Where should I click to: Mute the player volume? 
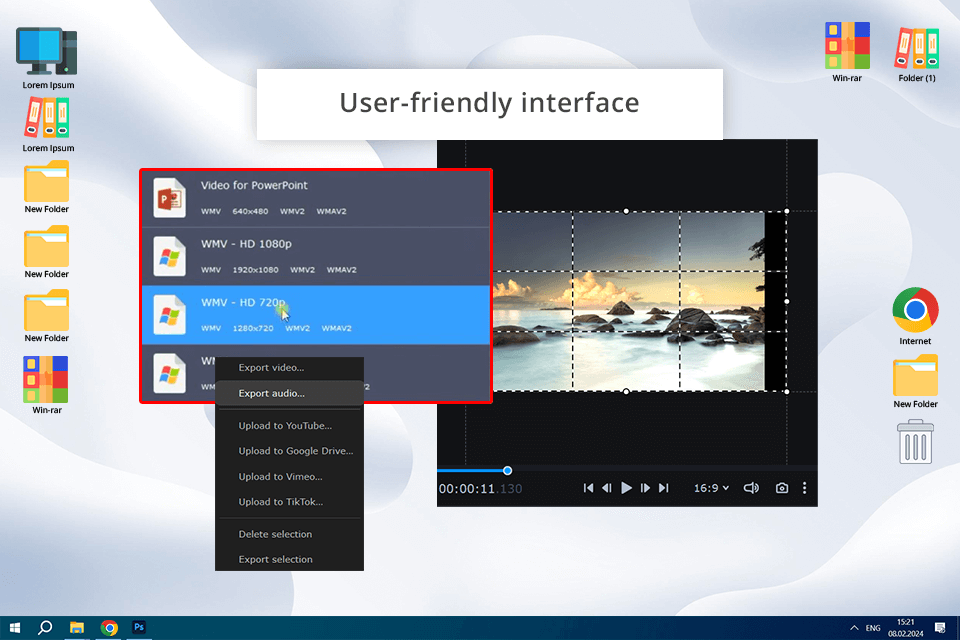(x=750, y=488)
